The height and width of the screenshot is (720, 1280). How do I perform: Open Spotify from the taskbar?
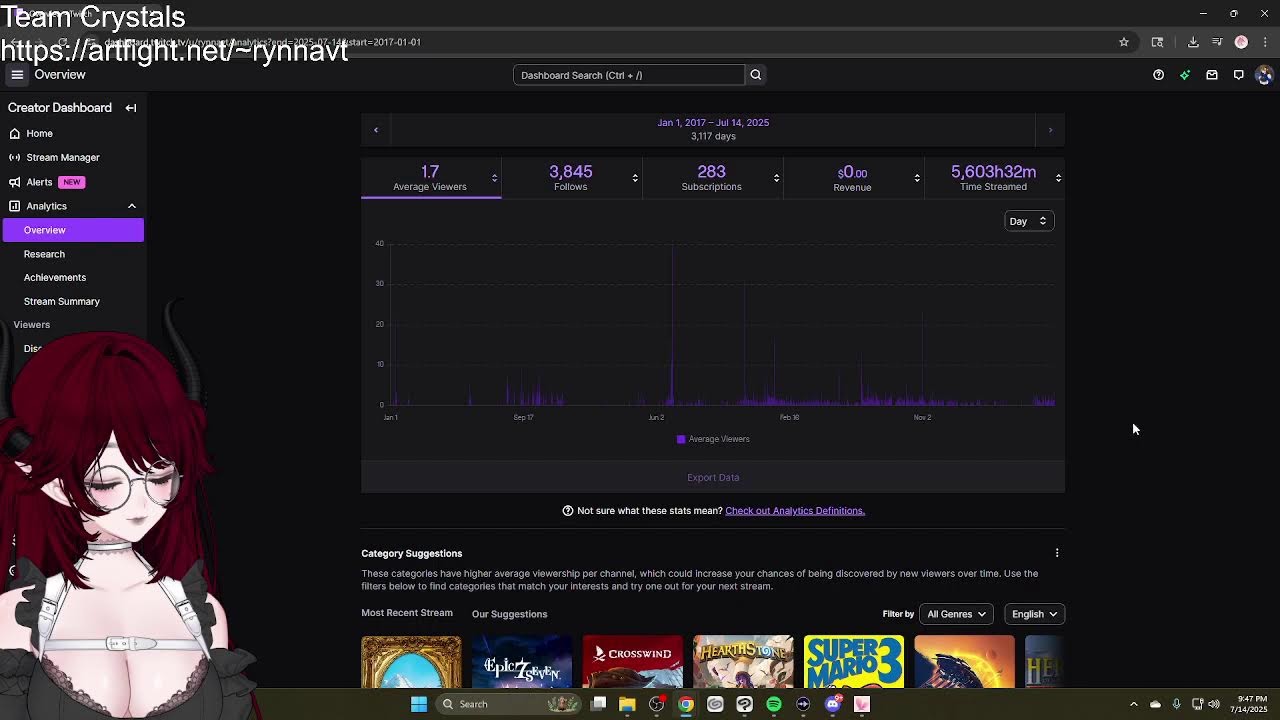(774, 704)
